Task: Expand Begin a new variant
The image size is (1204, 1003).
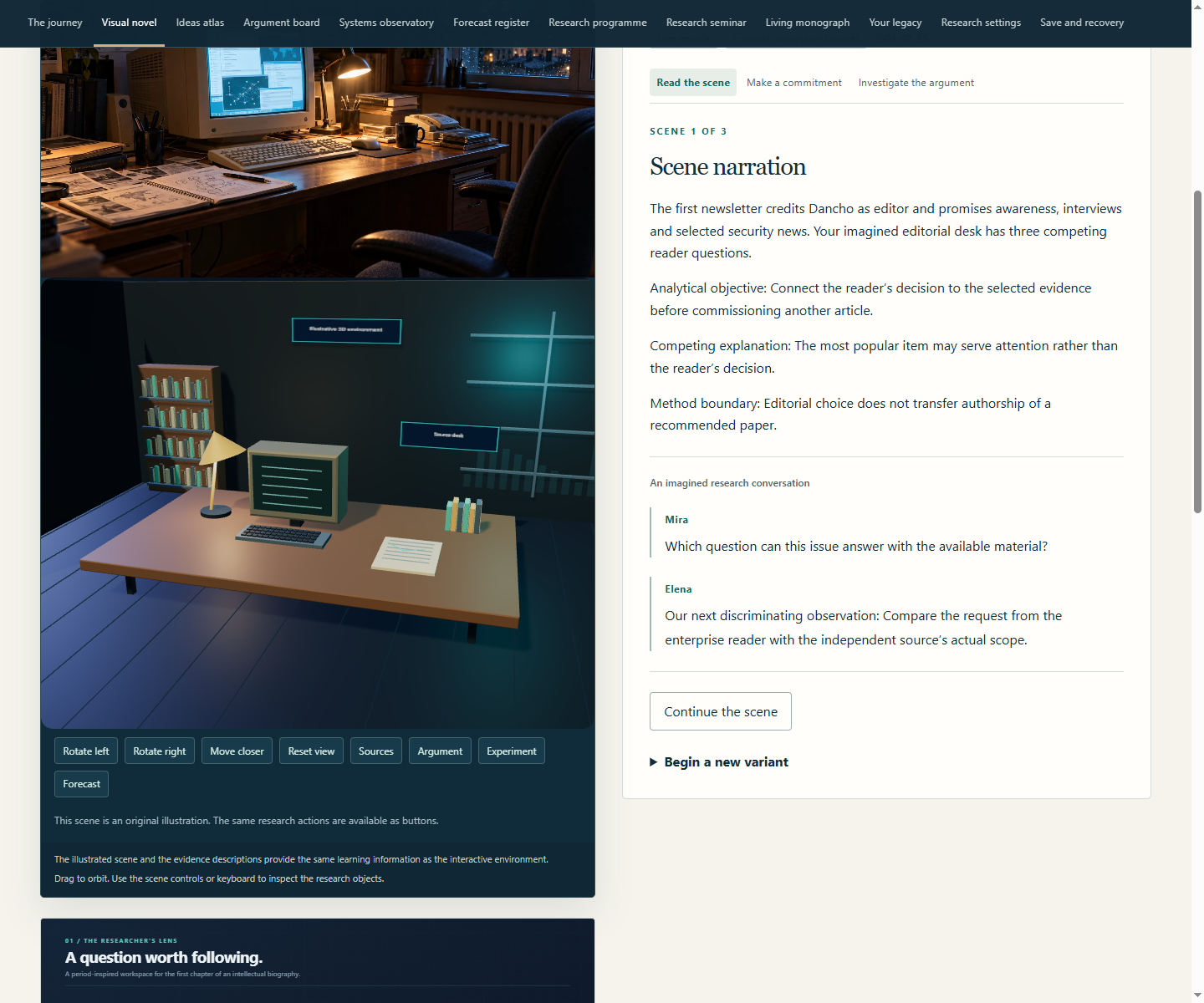Action: (719, 762)
